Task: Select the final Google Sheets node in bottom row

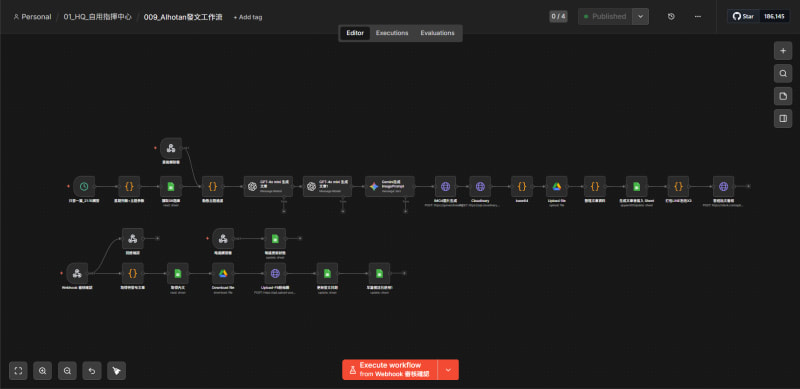Action: click(379, 274)
